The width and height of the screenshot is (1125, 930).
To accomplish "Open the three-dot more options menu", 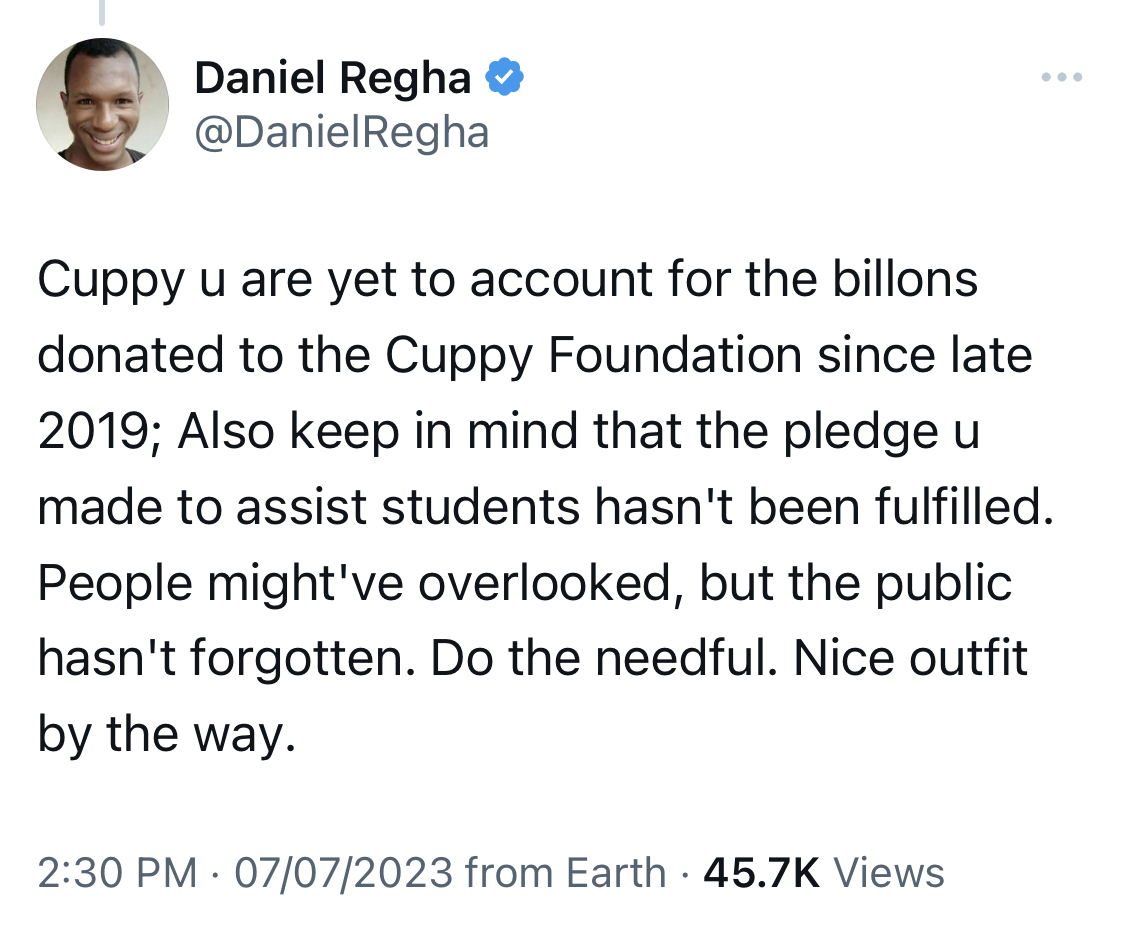I will pyautogui.click(x=1062, y=77).
